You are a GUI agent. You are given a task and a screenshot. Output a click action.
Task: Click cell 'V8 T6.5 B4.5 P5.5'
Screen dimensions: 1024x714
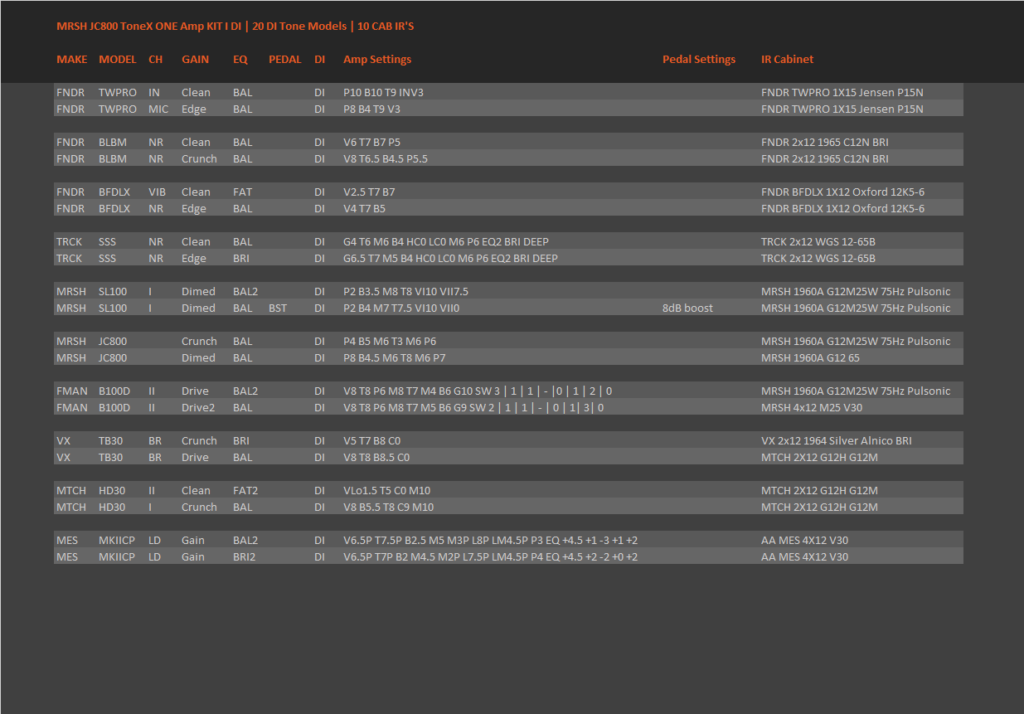tap(385, 159)
